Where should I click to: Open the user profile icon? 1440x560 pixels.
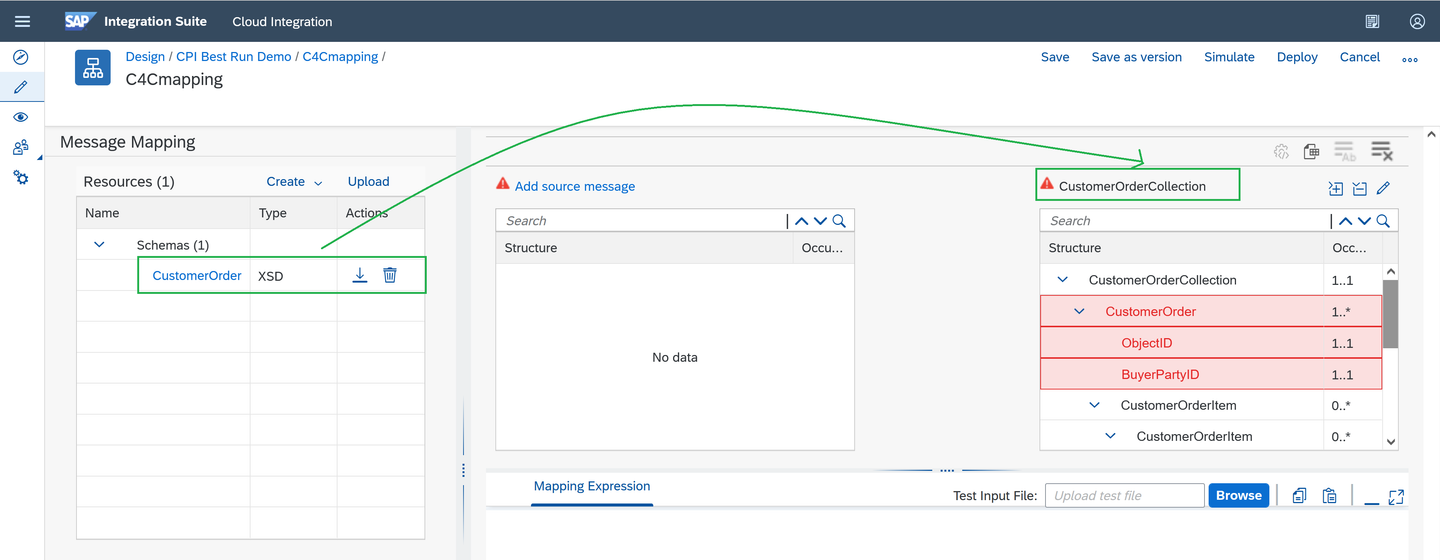[1417, 21]
